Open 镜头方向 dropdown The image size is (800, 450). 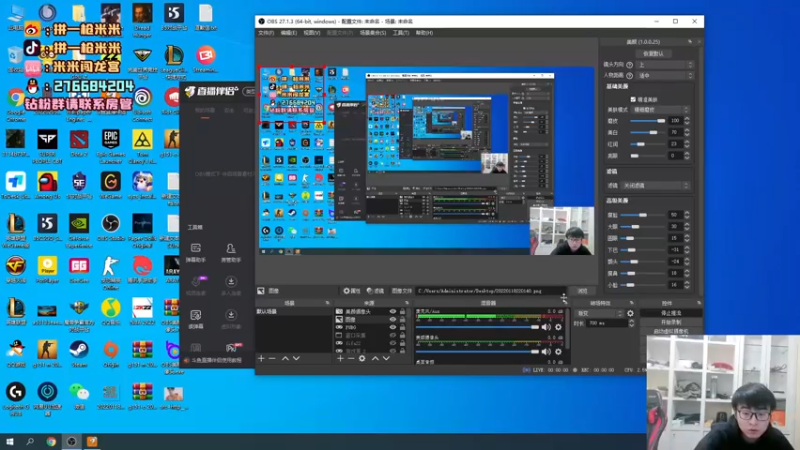(x=665, y=65)
